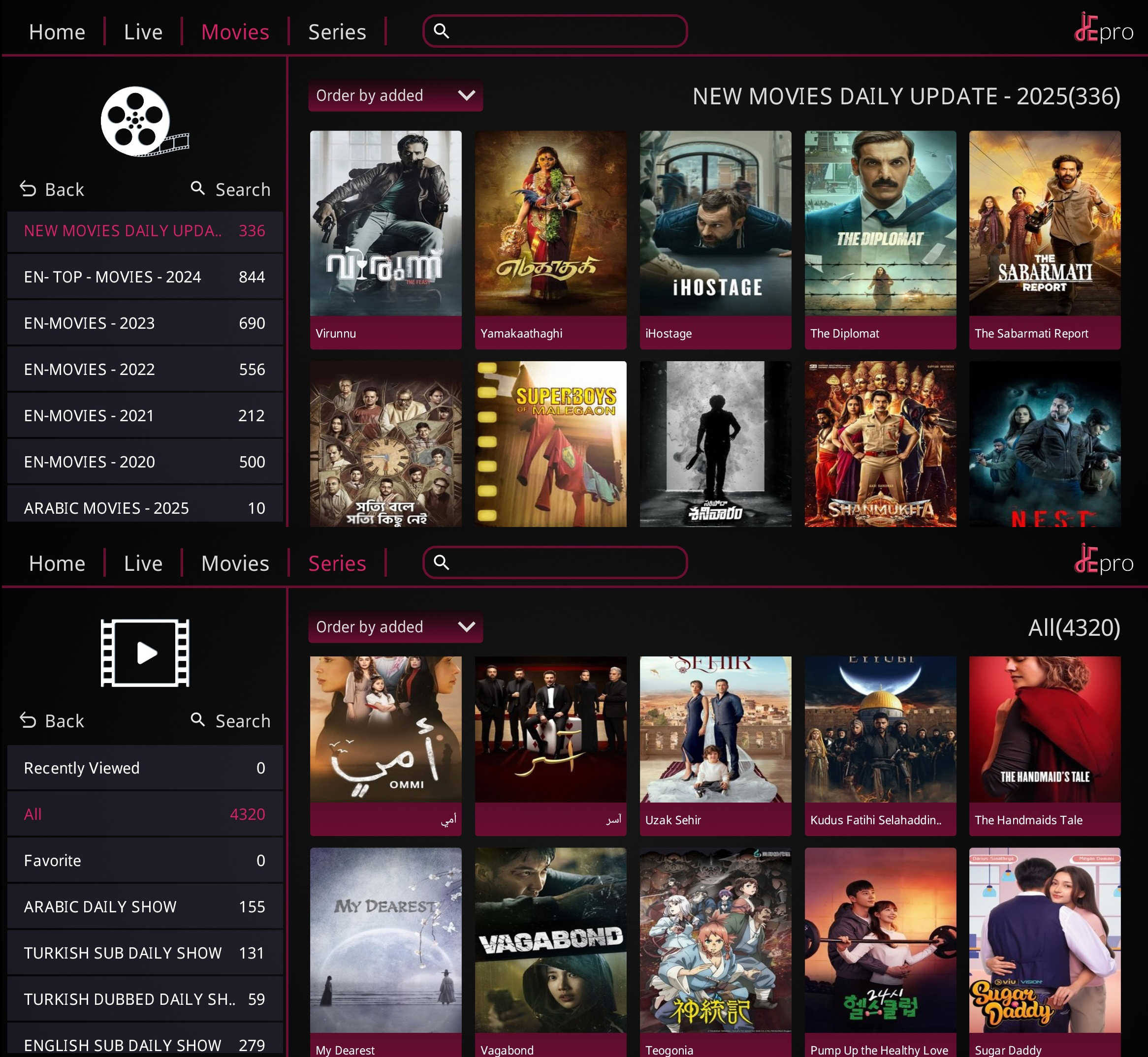
Task: Click the play filmstrip icon in Series panel
Action: click(145, 653)
